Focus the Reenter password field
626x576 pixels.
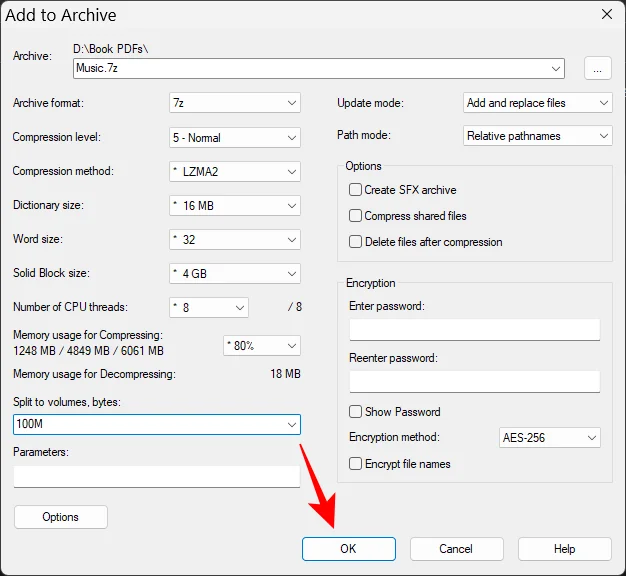coord(475,382)
